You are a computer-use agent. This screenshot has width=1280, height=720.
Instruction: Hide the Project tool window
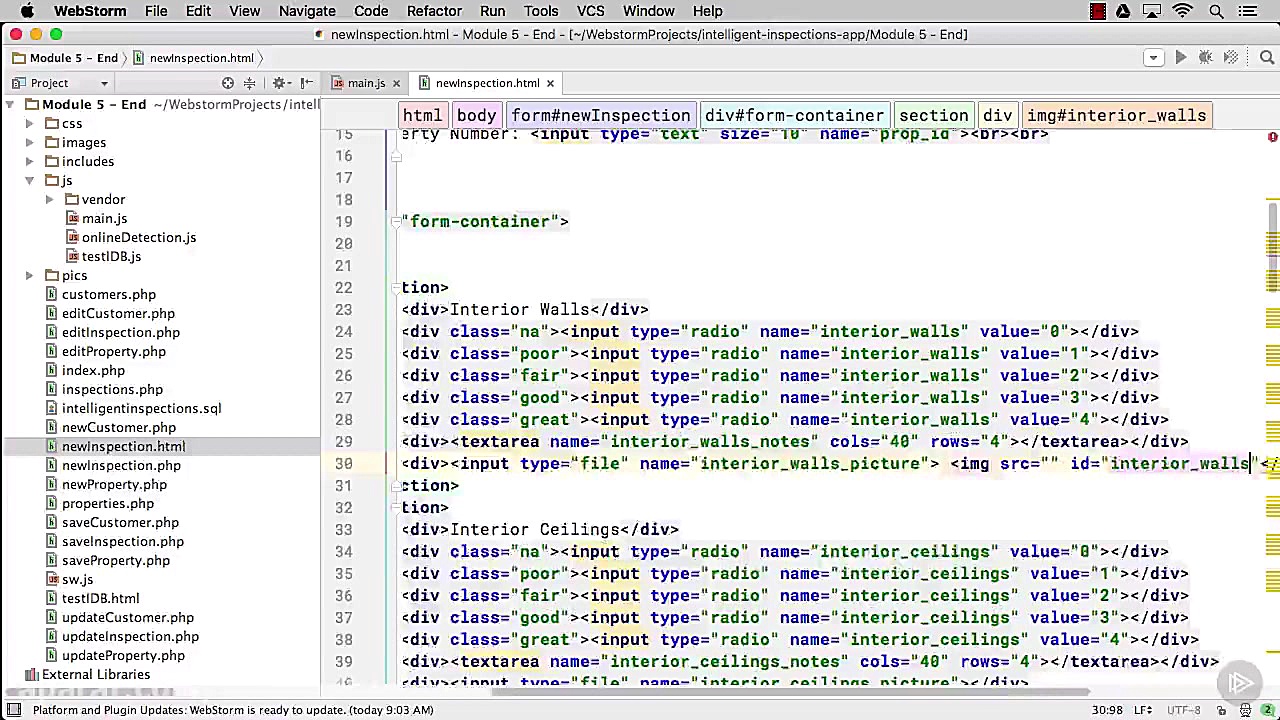point(307,83)
